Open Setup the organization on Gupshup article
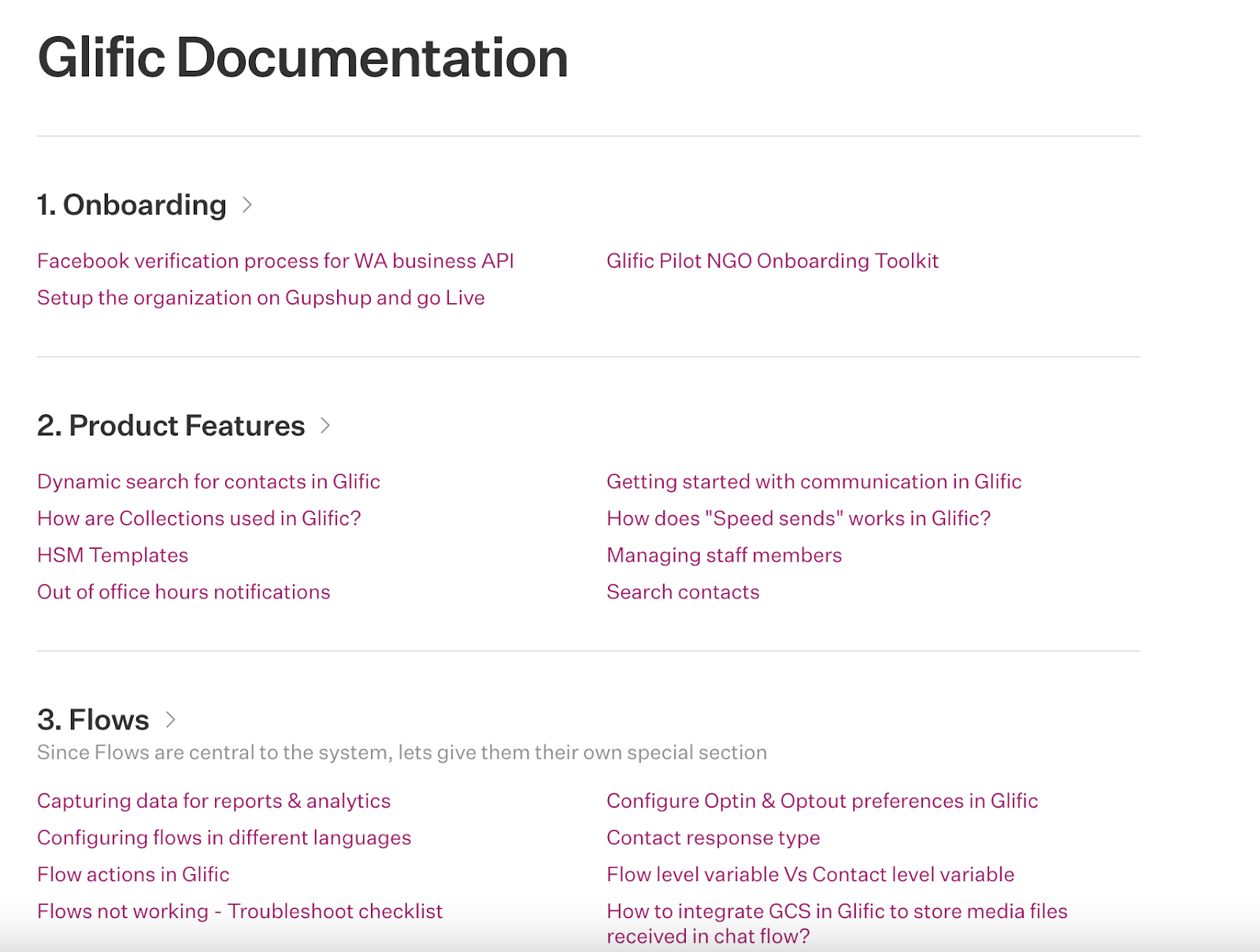The height and width of the screenshot is (952, 1260). coord(261,298)
